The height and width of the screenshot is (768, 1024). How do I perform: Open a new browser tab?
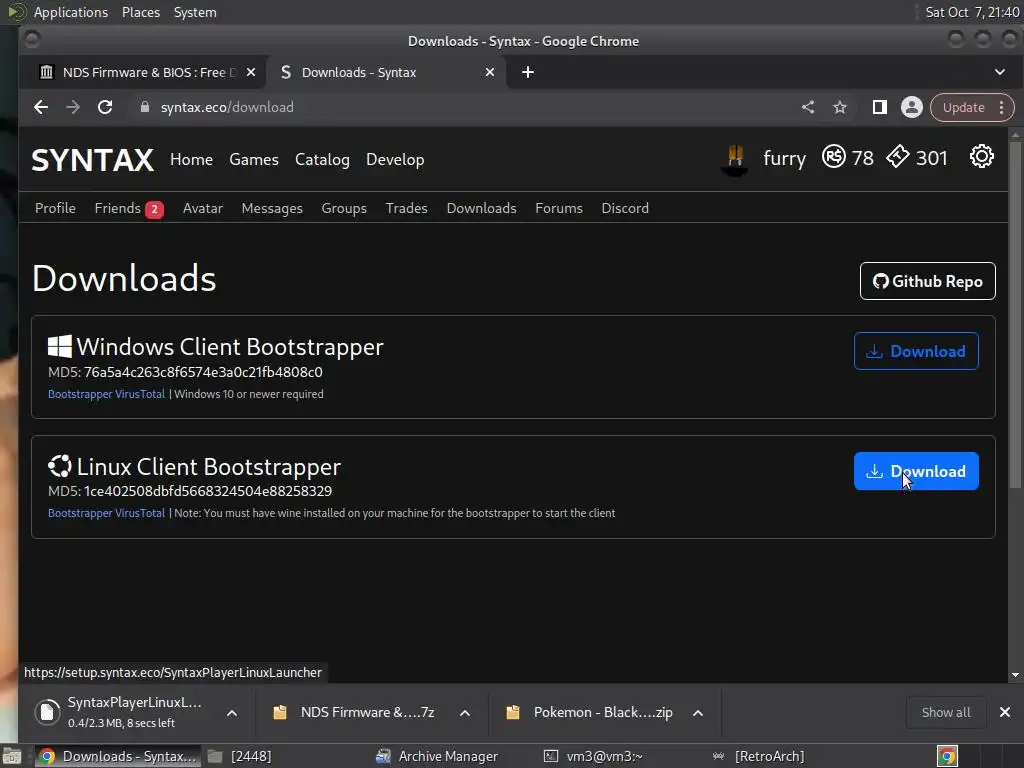pyautogui.click(x=528, y=72)
